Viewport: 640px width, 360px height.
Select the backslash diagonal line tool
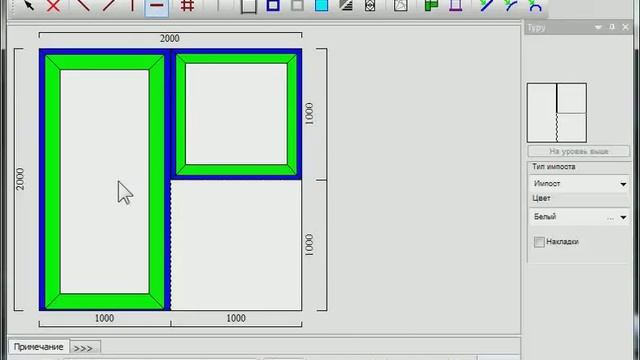[x=83, y=5]
